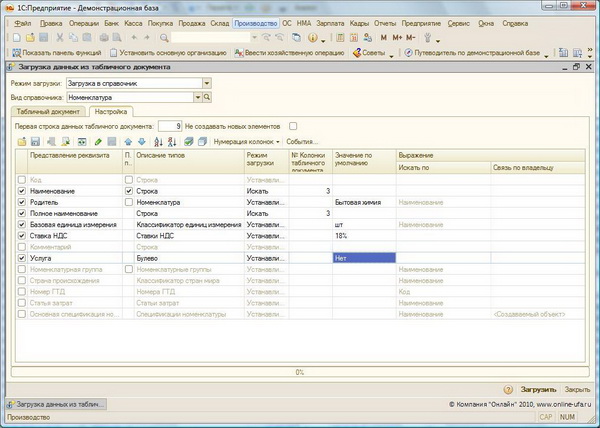
Task: Click the tools wrench icon in toolbar
Action: click(x=428, y=37)
